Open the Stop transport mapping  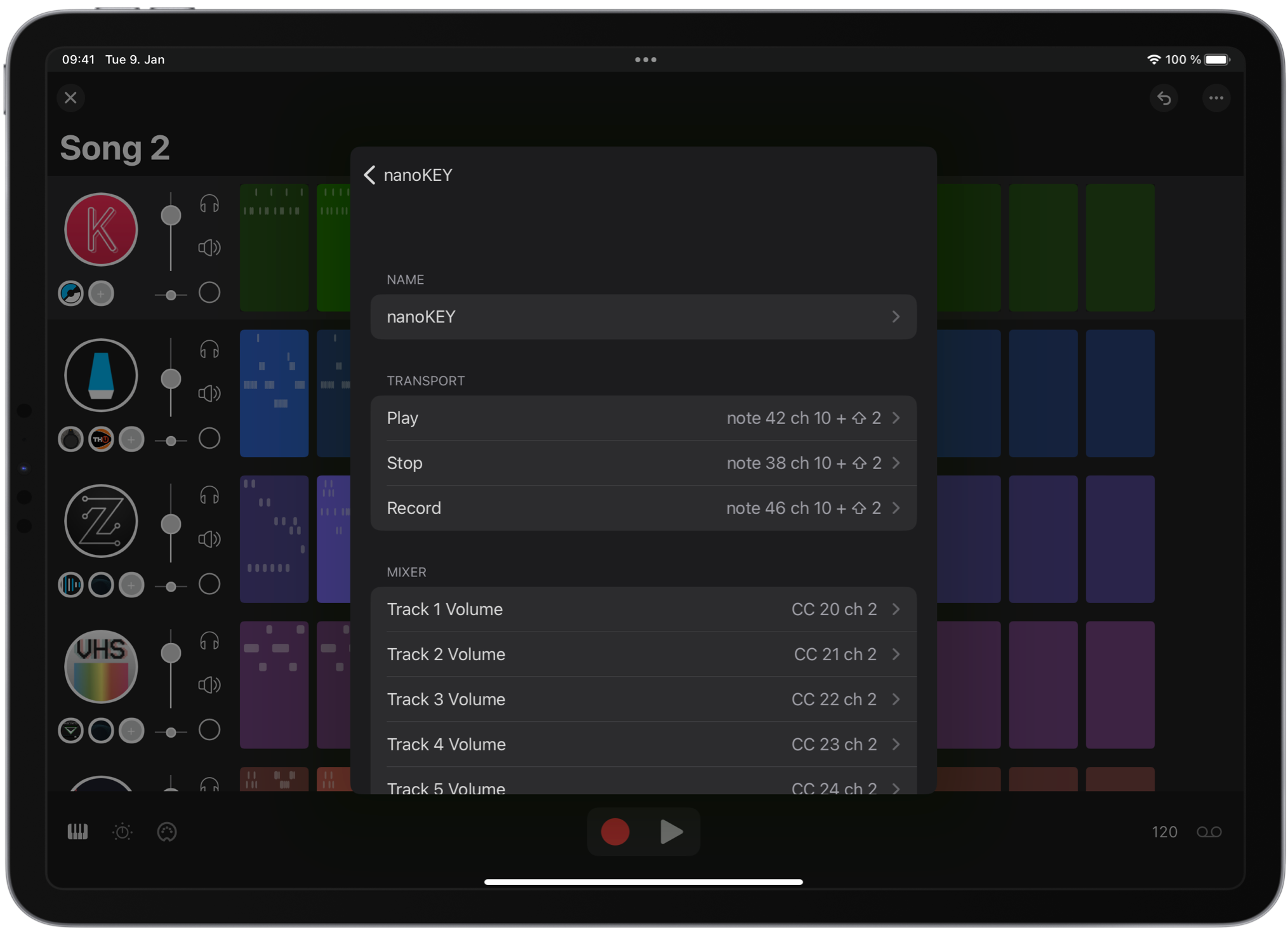point(643,463)
